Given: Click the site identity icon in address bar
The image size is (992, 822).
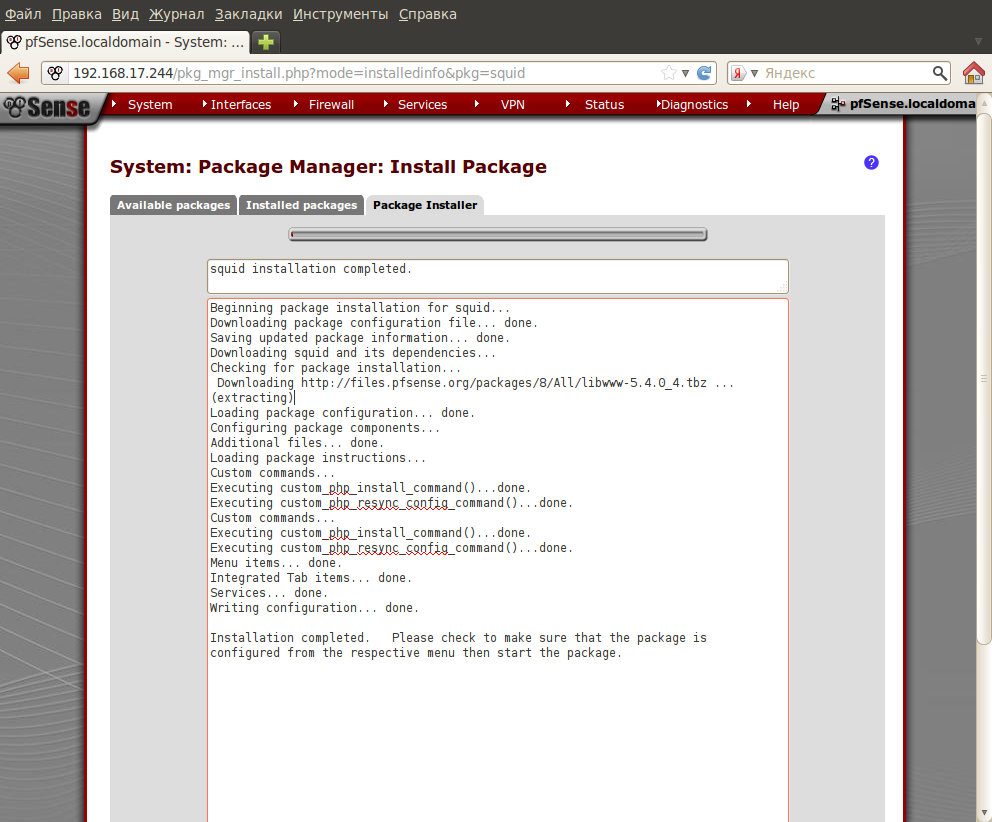Looking at the screenshot, I should tap(55, 73).
